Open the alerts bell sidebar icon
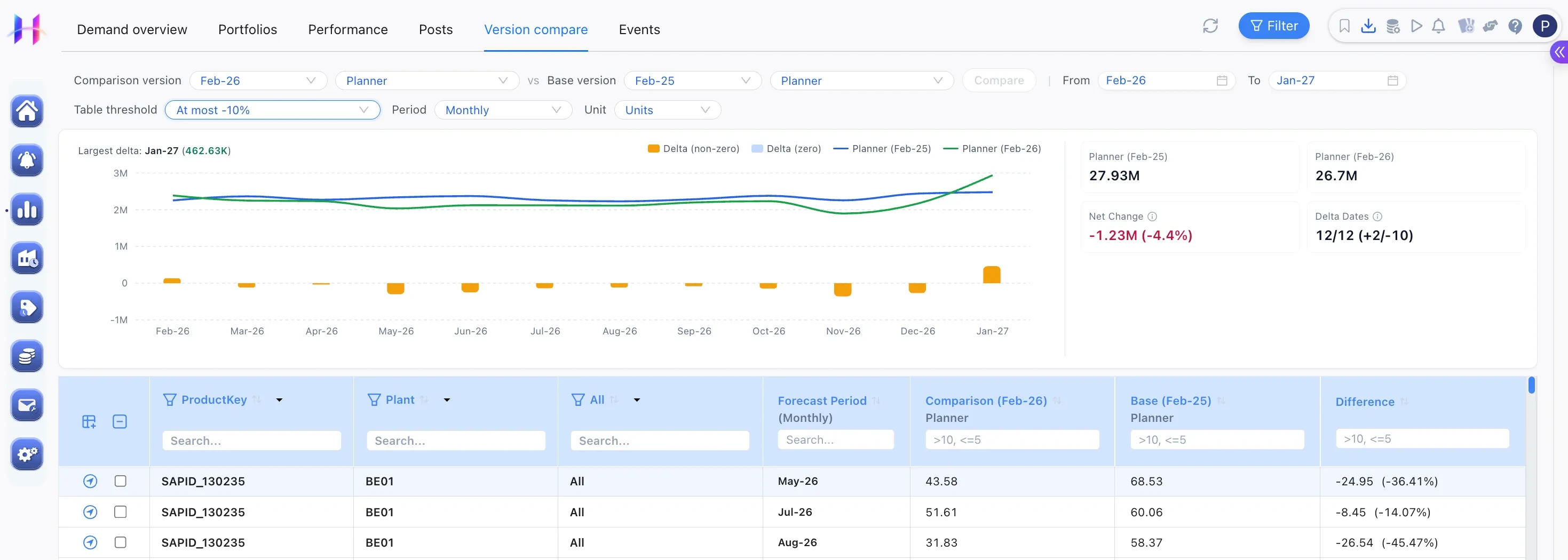 click(x=27, y=161)
